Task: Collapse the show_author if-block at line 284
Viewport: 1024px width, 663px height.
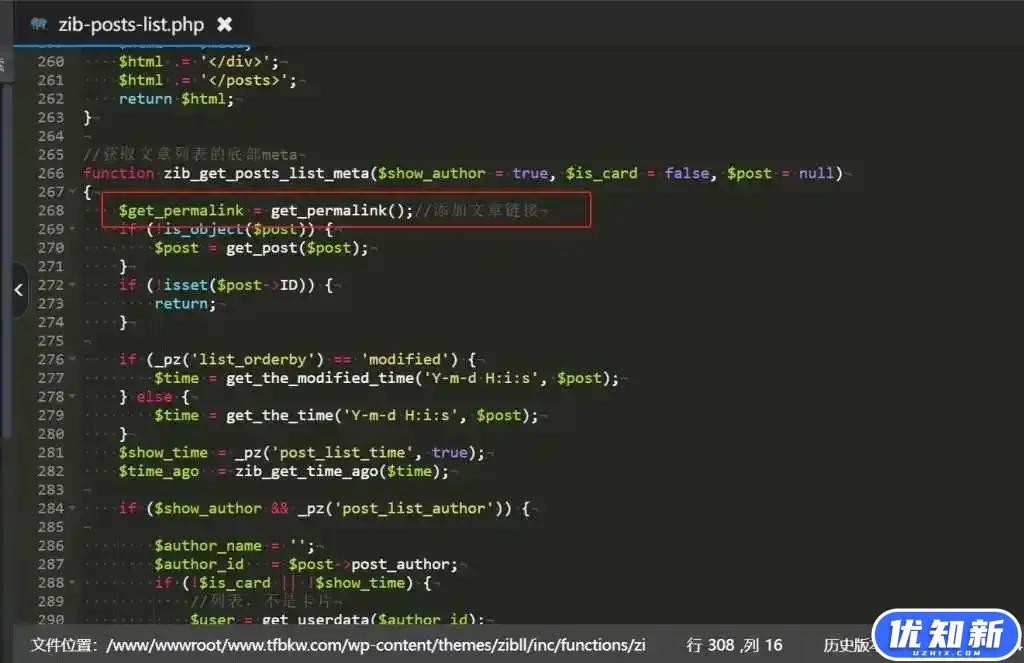Action: pos(72,508)
